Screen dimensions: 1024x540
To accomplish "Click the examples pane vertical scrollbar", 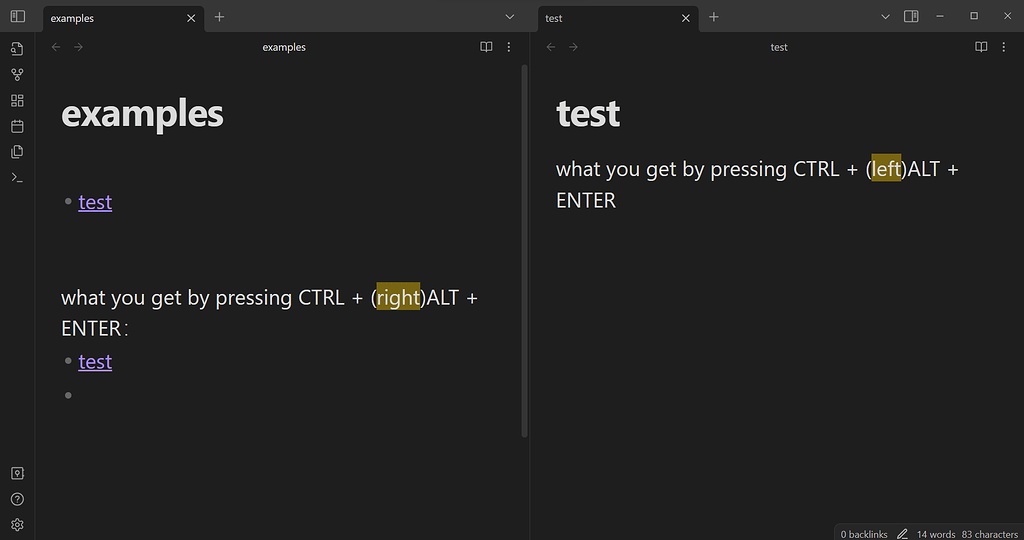I will click(525, 250).
